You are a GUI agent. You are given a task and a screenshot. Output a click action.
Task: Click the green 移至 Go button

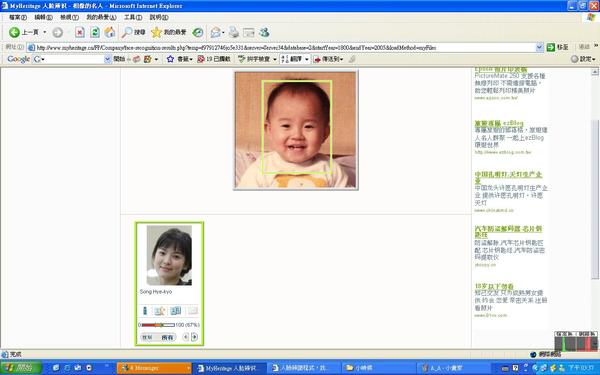click(558, 47)
